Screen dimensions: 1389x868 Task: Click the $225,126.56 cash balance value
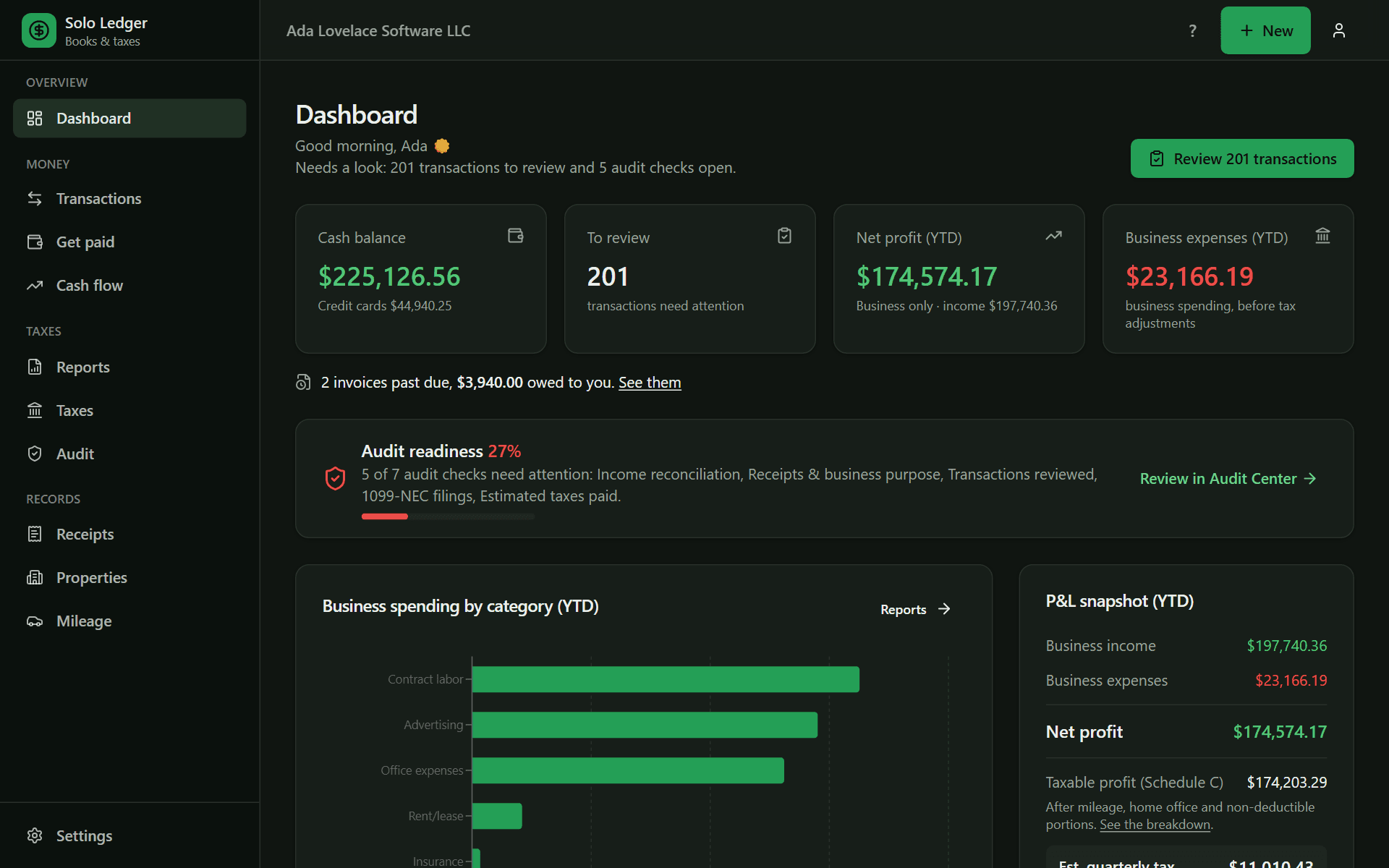point(389,276)
